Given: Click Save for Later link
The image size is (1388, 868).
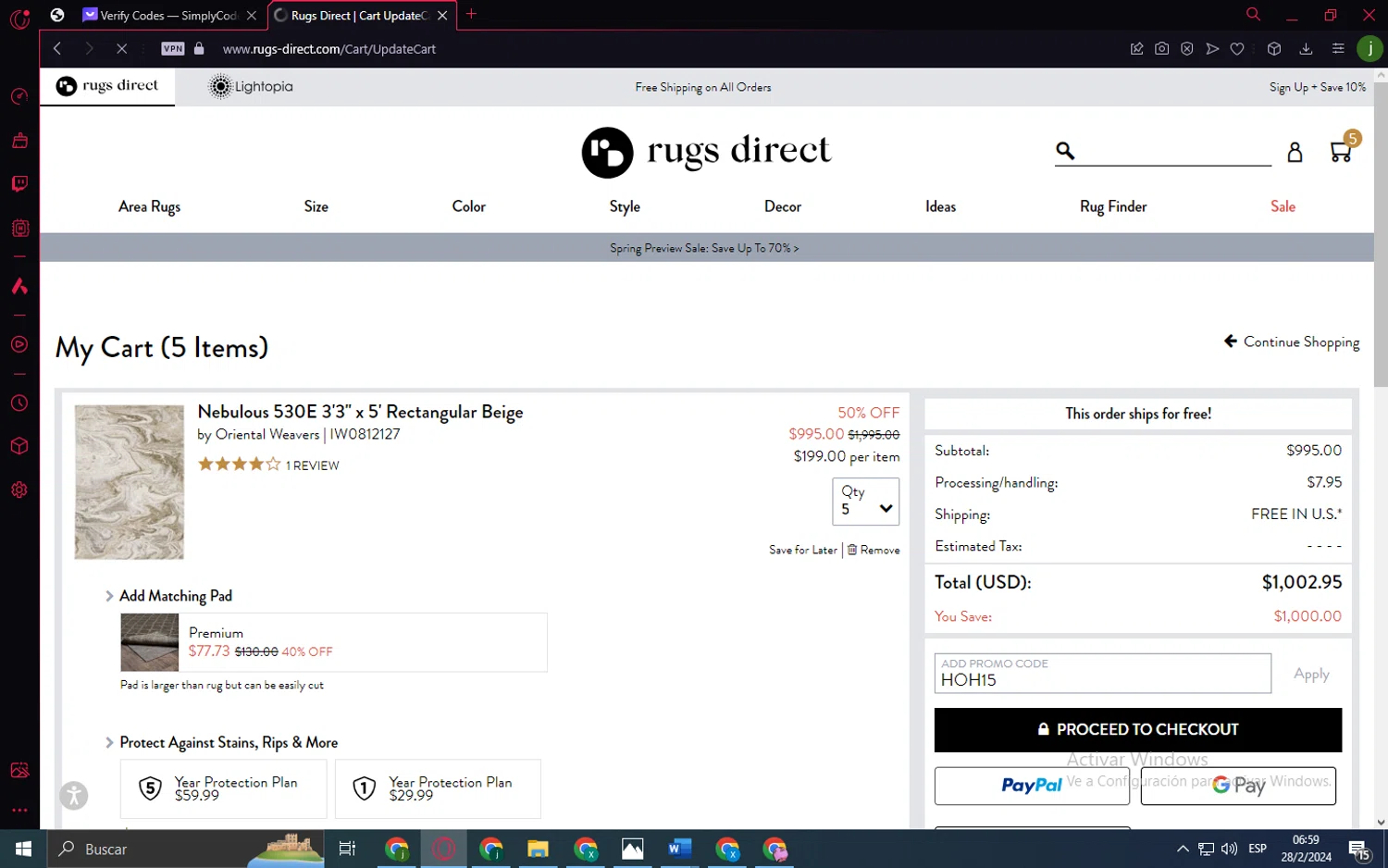Looking at the screenshot, I should click(802, 550).
